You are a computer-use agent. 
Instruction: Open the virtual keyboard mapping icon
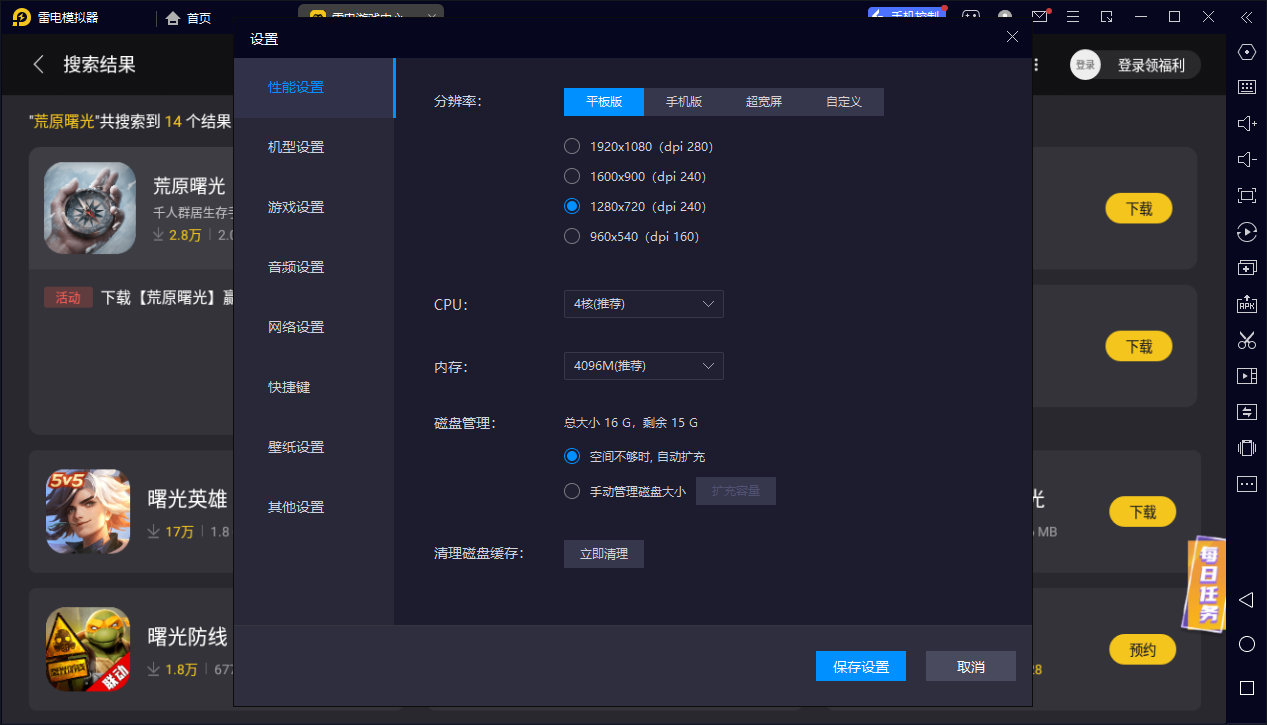coord(1246,87)
